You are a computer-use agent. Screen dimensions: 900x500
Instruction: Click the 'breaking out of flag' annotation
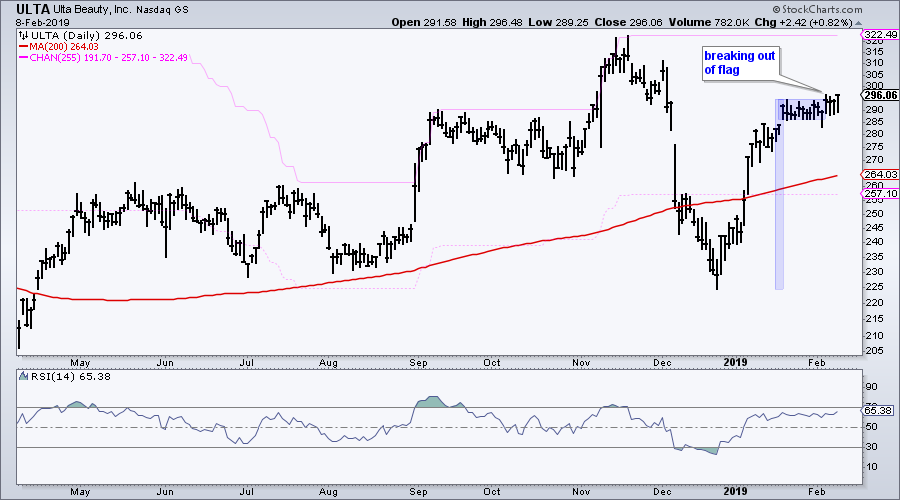pyautogui.click(x=739, y=63)
